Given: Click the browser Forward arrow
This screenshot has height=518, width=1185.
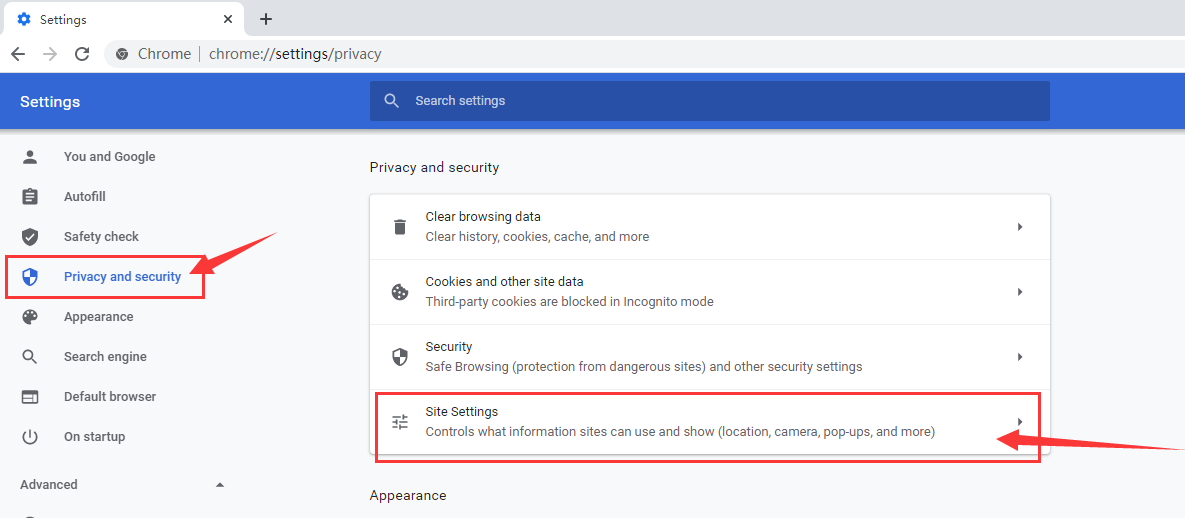Looking at the screenshot, I should pos(50,54).
